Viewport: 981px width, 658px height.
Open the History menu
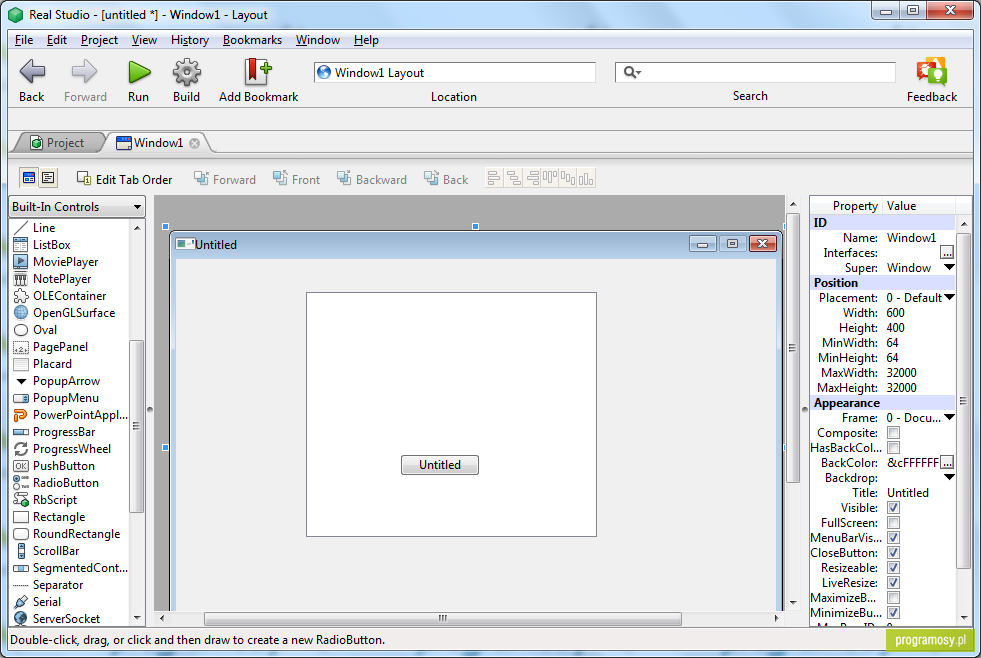pyautogui.click(x=190, y=40)
